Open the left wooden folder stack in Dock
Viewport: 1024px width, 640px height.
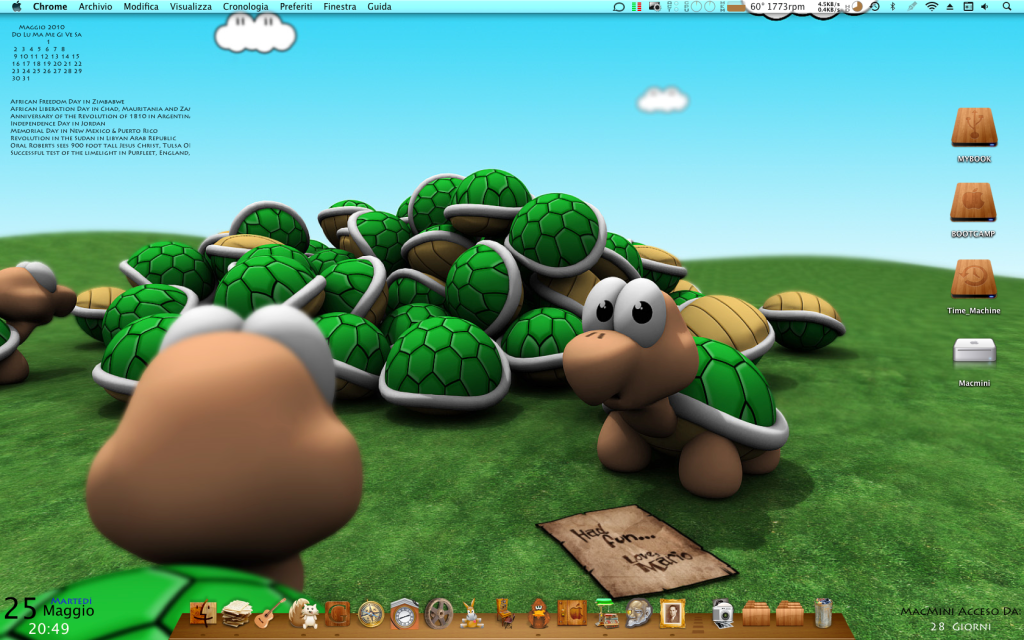[x=756, y=614]
